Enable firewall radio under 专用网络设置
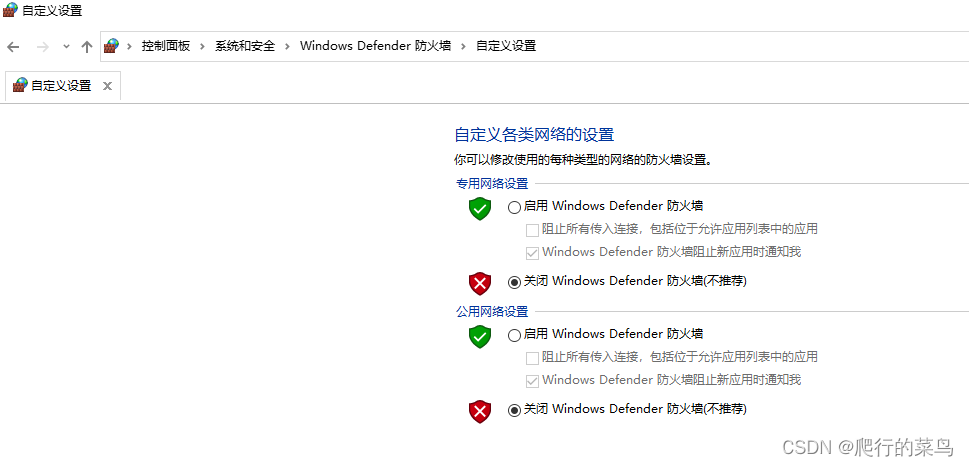The width and height of the screenshot is (969, 466). point(514,208)
